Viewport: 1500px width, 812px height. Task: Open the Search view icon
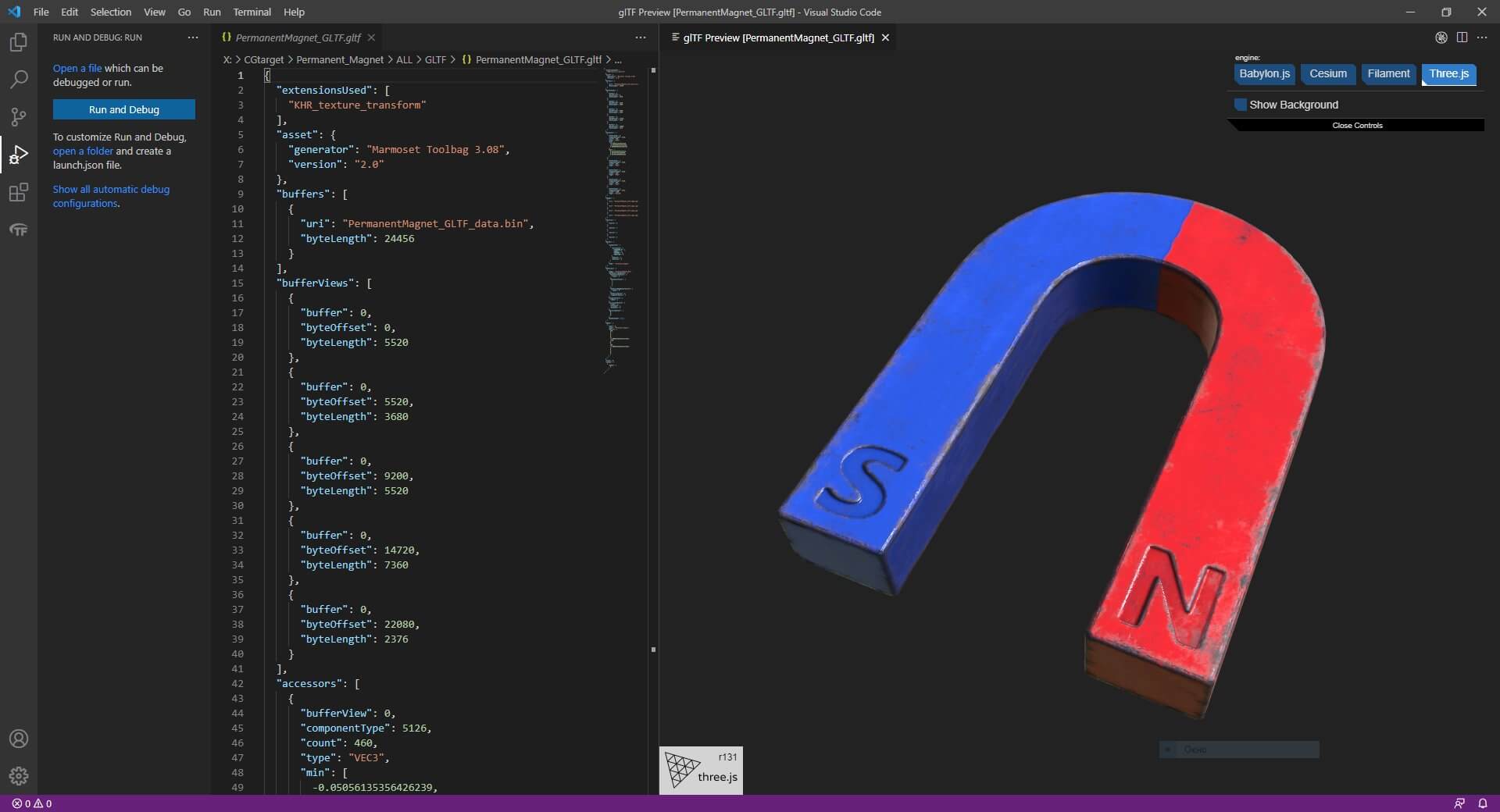pyautogui.click(x=19, y=80)
